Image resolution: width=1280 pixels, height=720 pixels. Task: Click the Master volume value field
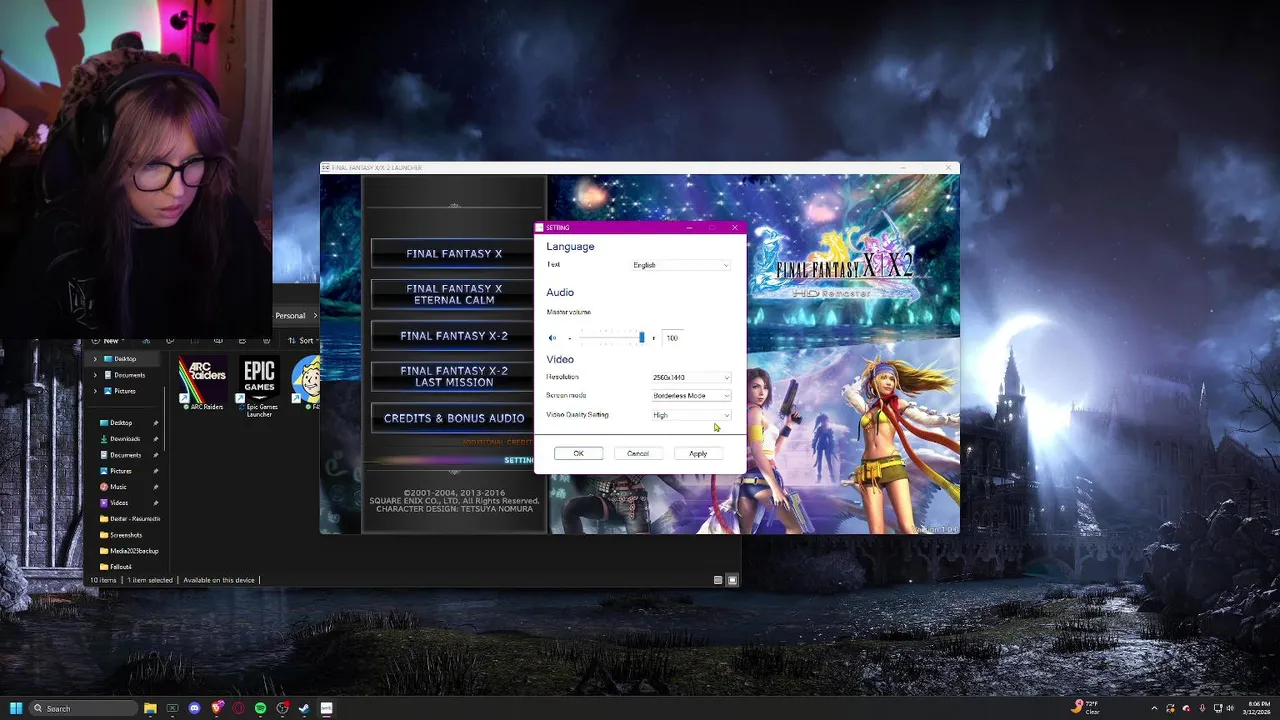(x=673, y=338)
